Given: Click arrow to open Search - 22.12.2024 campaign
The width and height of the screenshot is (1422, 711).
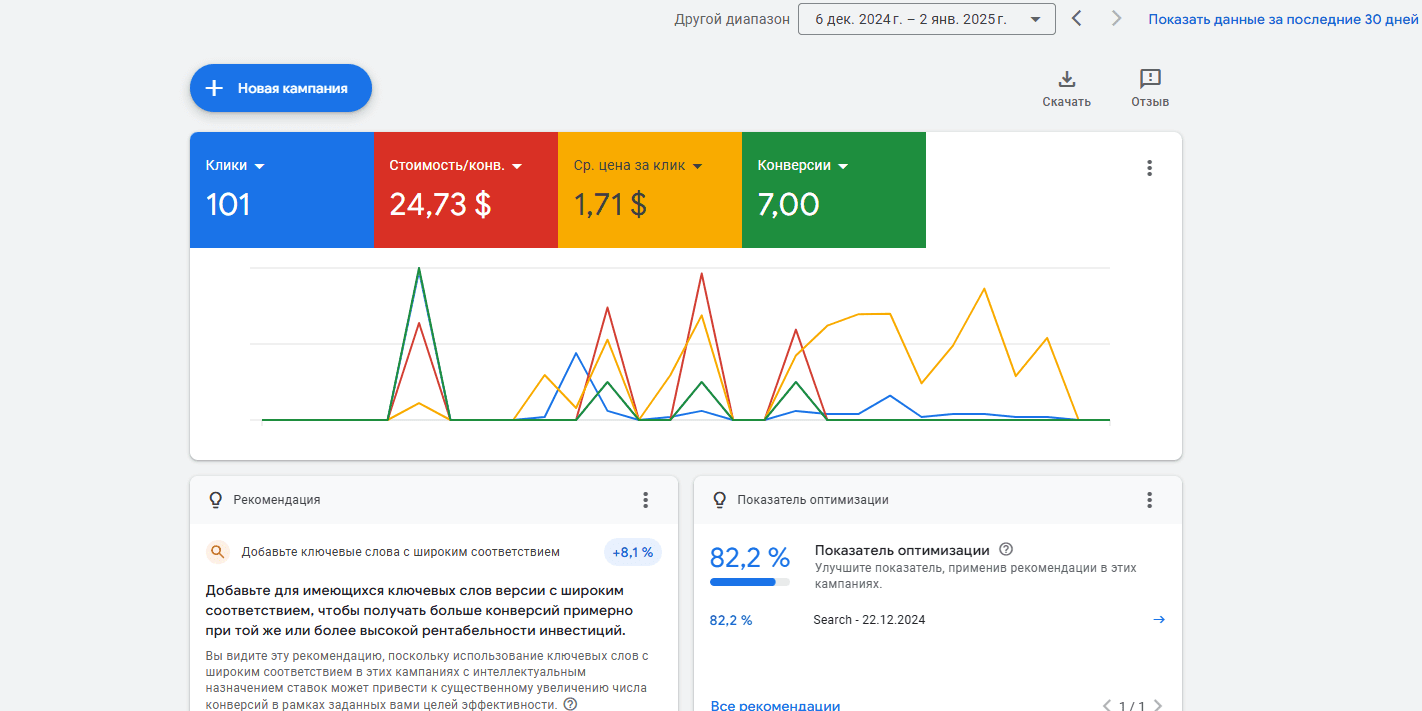Looking at the screenshot, I should click(x=1159, y=620).
